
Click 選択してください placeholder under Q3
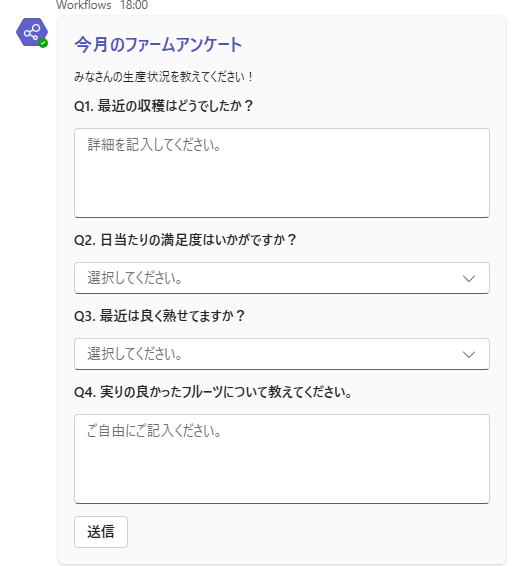coord(134,354)
